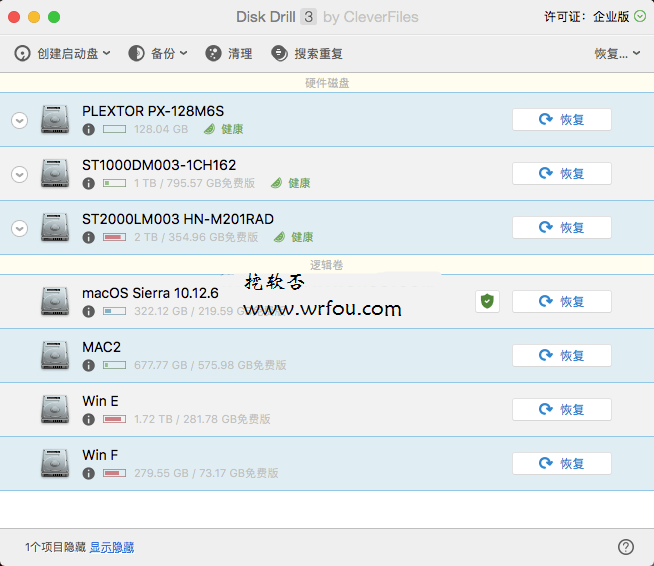Image resolution: width=654 pixels, height=566 pixels.
Task: Show info for ST2000LM003 HN-M201RAD
Action: [x=88, y=237]
